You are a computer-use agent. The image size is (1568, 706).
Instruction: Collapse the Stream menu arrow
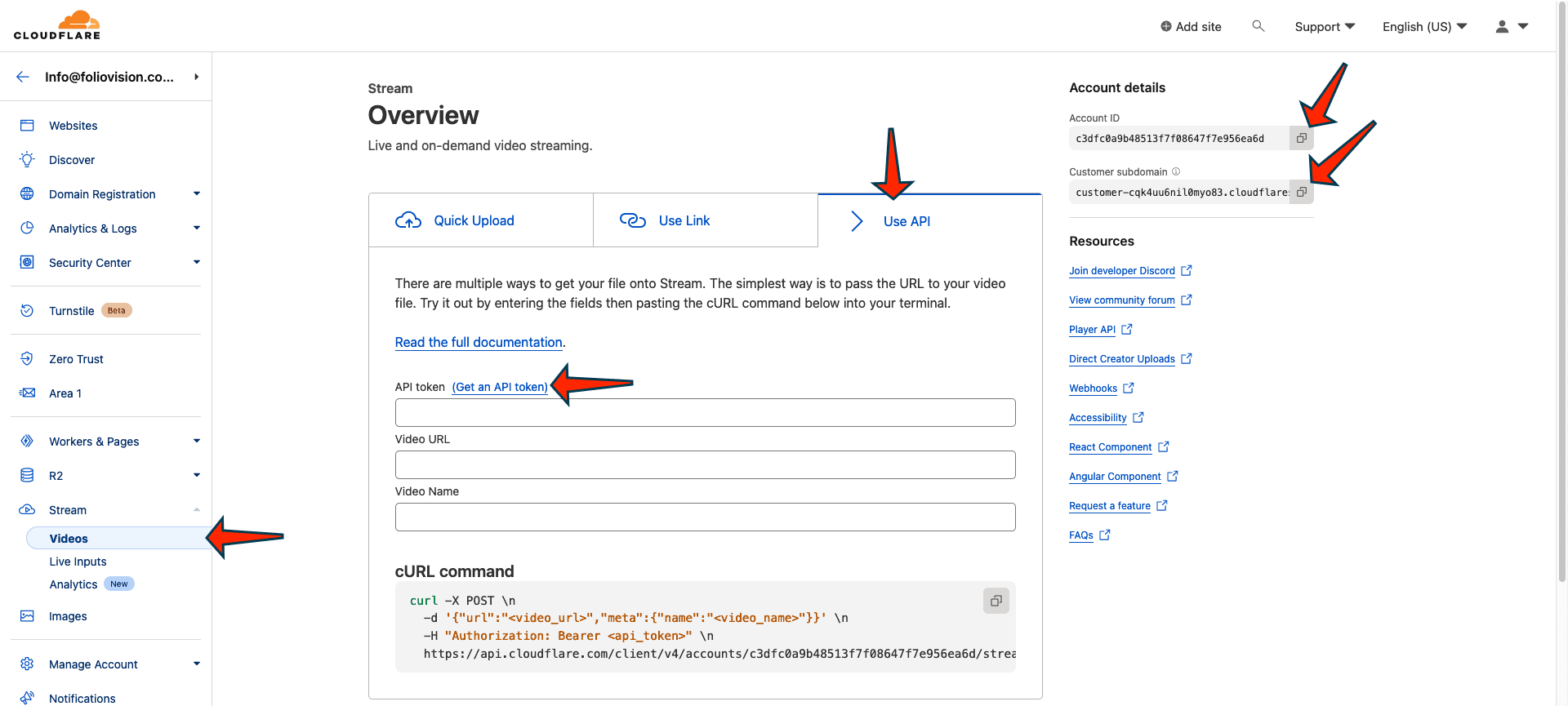tap(197, 510)
